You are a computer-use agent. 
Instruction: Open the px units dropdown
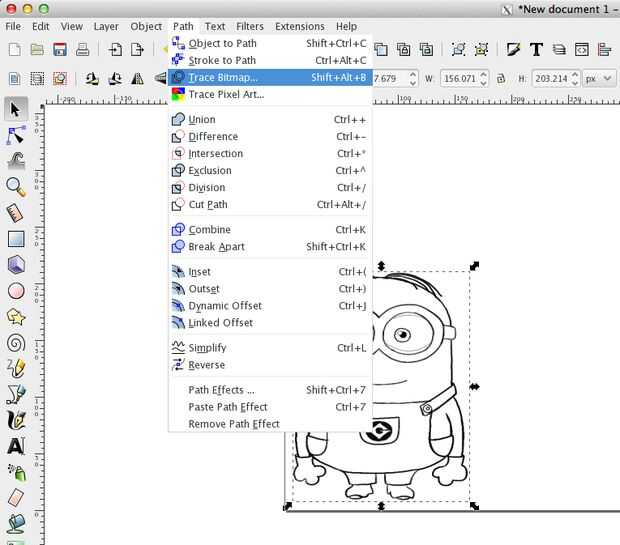pos(599,78)
